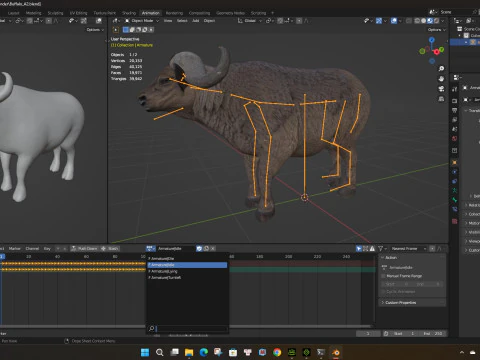Switch perspective/orthographic grid icon
Viewport: 480px width, 360px height.
point(441,99)
